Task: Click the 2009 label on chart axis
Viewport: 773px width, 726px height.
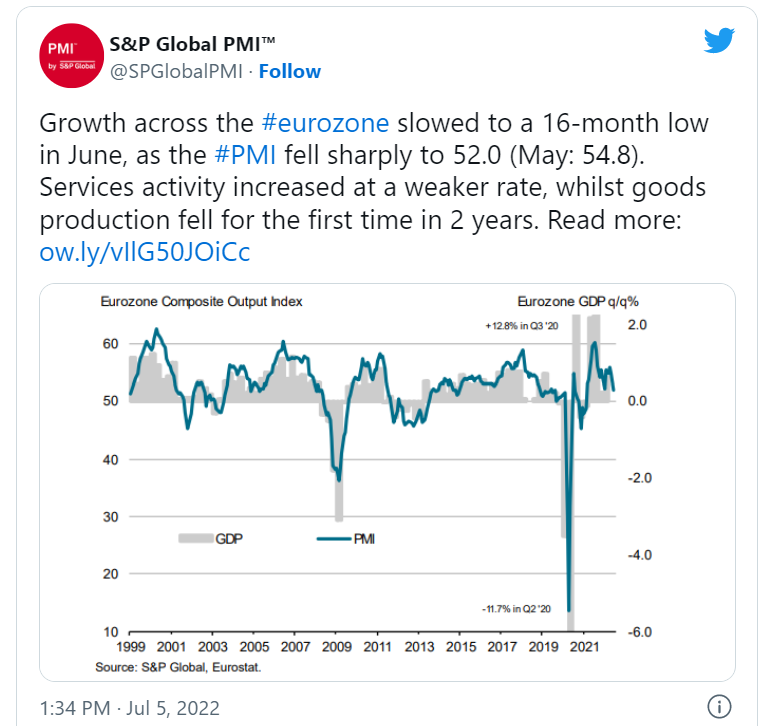Action: pos(336,648)
